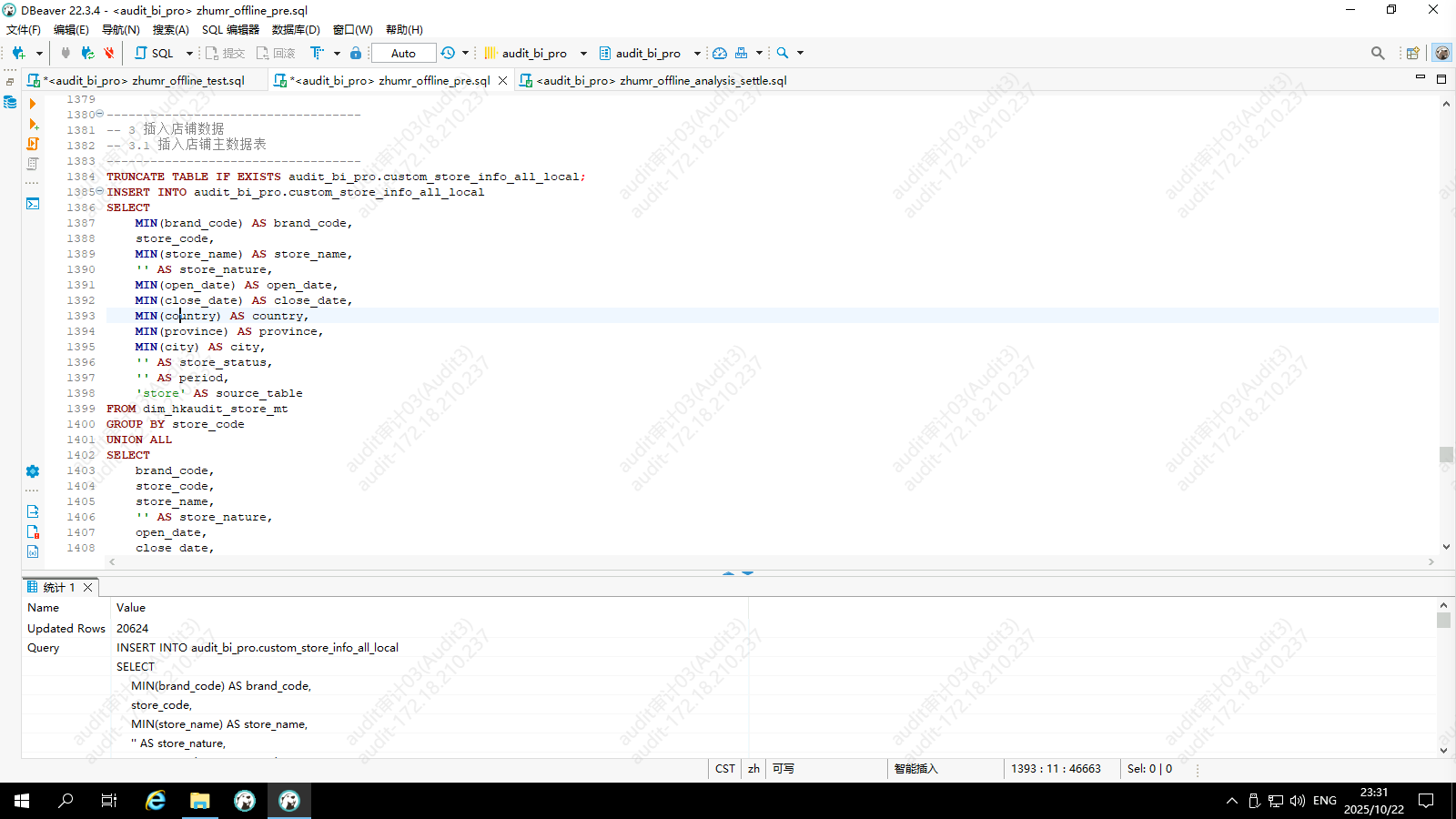Expand the active connection audit_bi_pro dropdown
1456x819 pixels.
pyautogui.click(x=583, y=53)
